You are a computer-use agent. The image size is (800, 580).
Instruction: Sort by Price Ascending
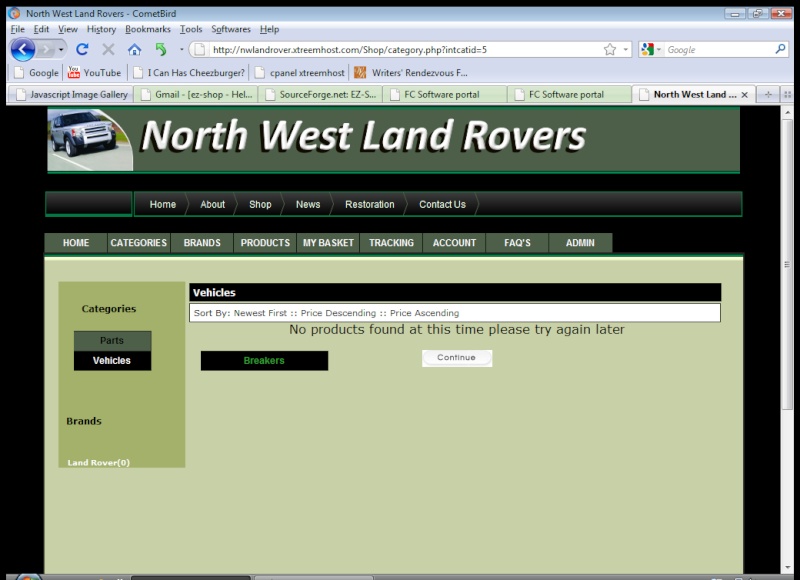(424, 313)
